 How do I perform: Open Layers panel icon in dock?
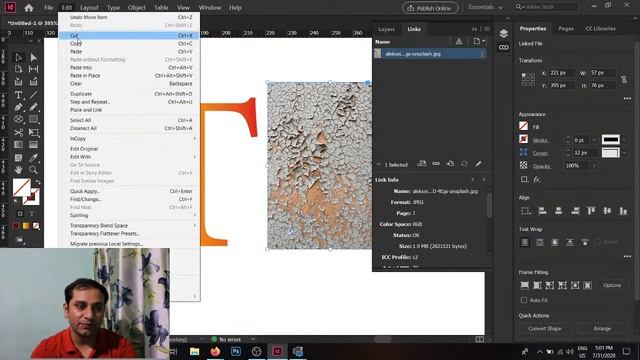point(504,33)
